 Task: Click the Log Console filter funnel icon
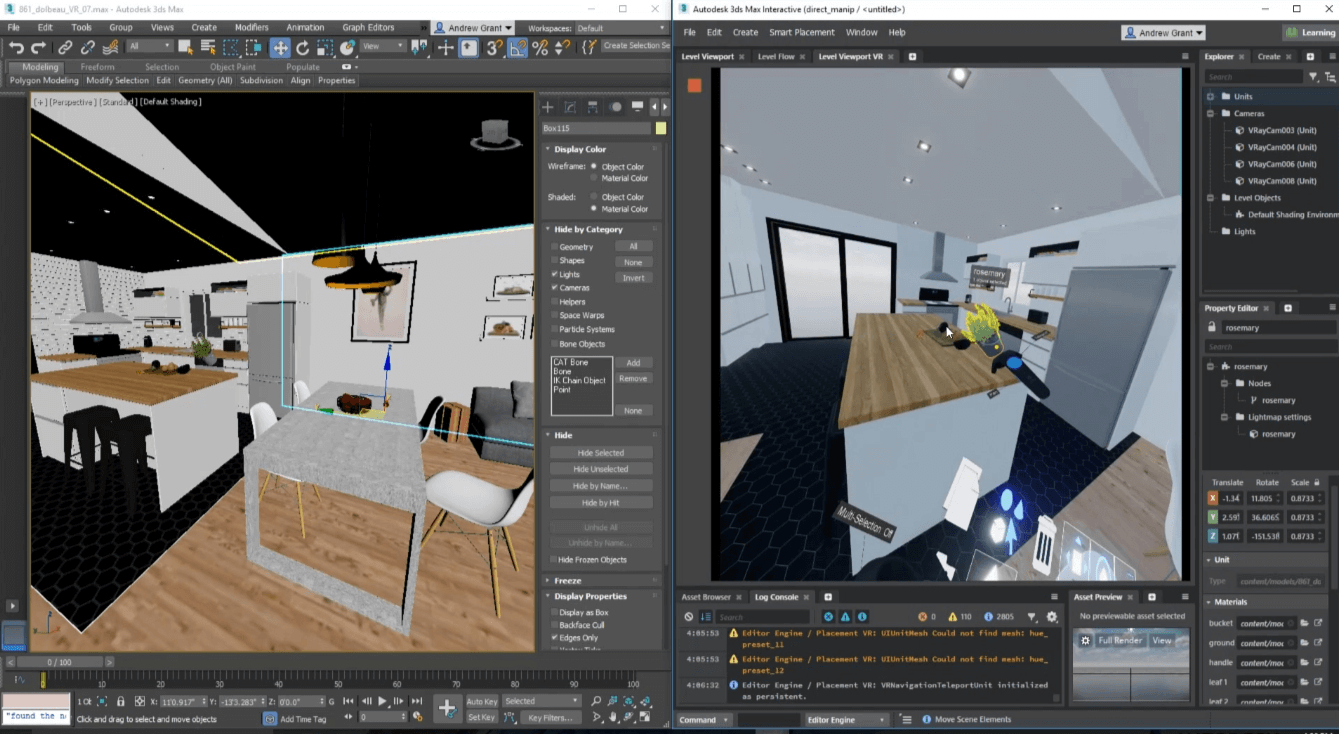click(x=1032, y=617)
